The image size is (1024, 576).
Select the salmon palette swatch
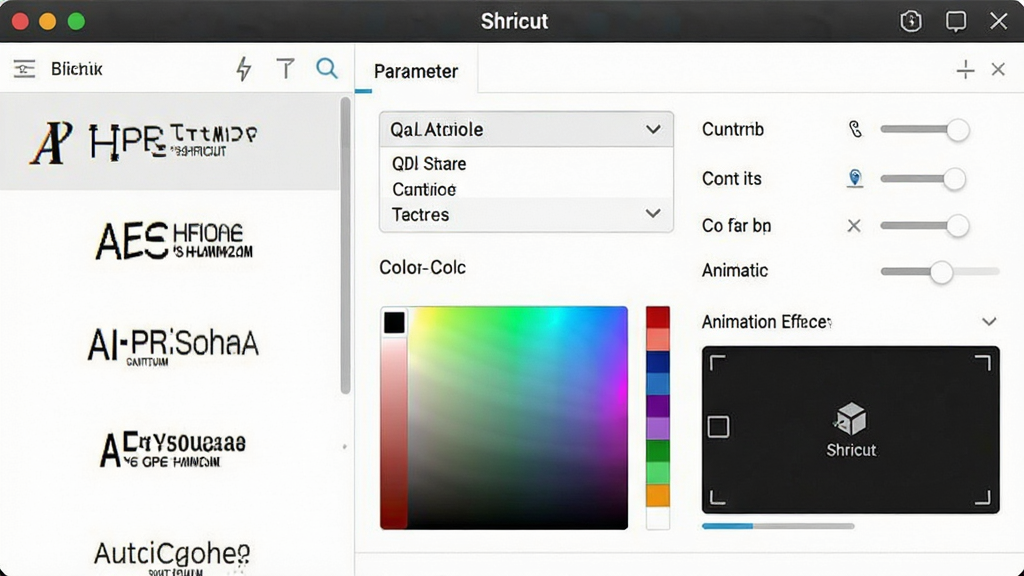point(658,340)
